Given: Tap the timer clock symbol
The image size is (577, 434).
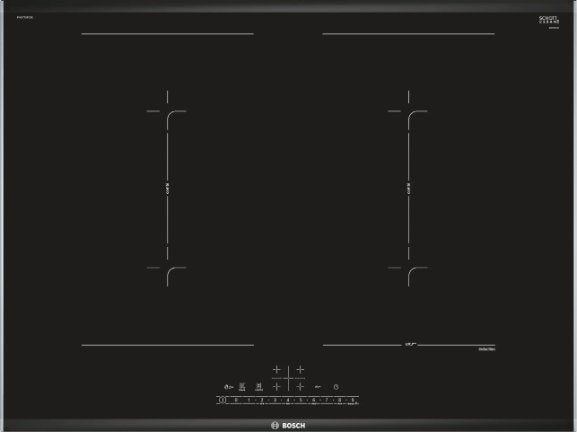Looking at the screenshot, I should click(336, 387).
